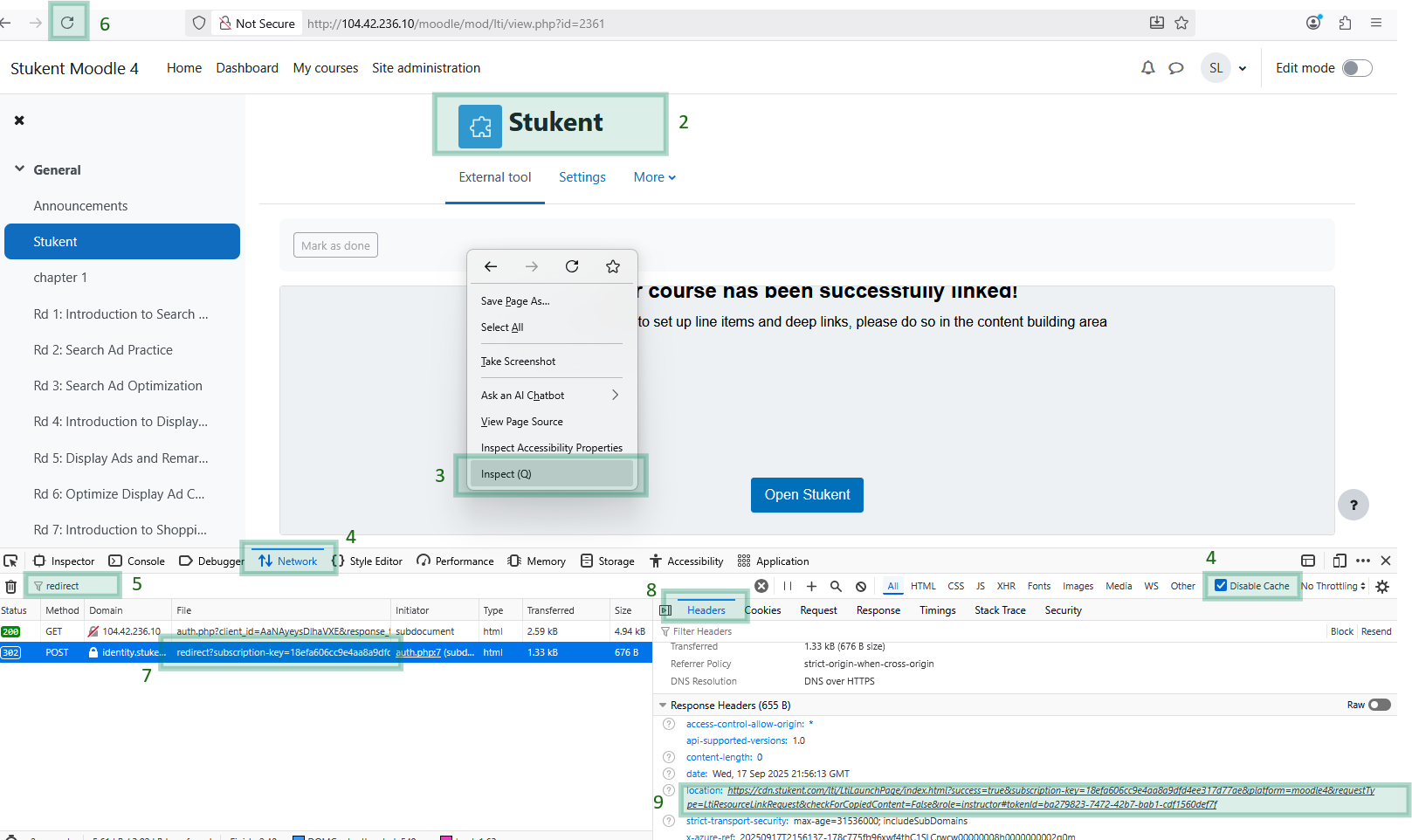Open the Firefox hamburger menu
The height and width of the screenshot is (840, 1412).
(1376, 23)
